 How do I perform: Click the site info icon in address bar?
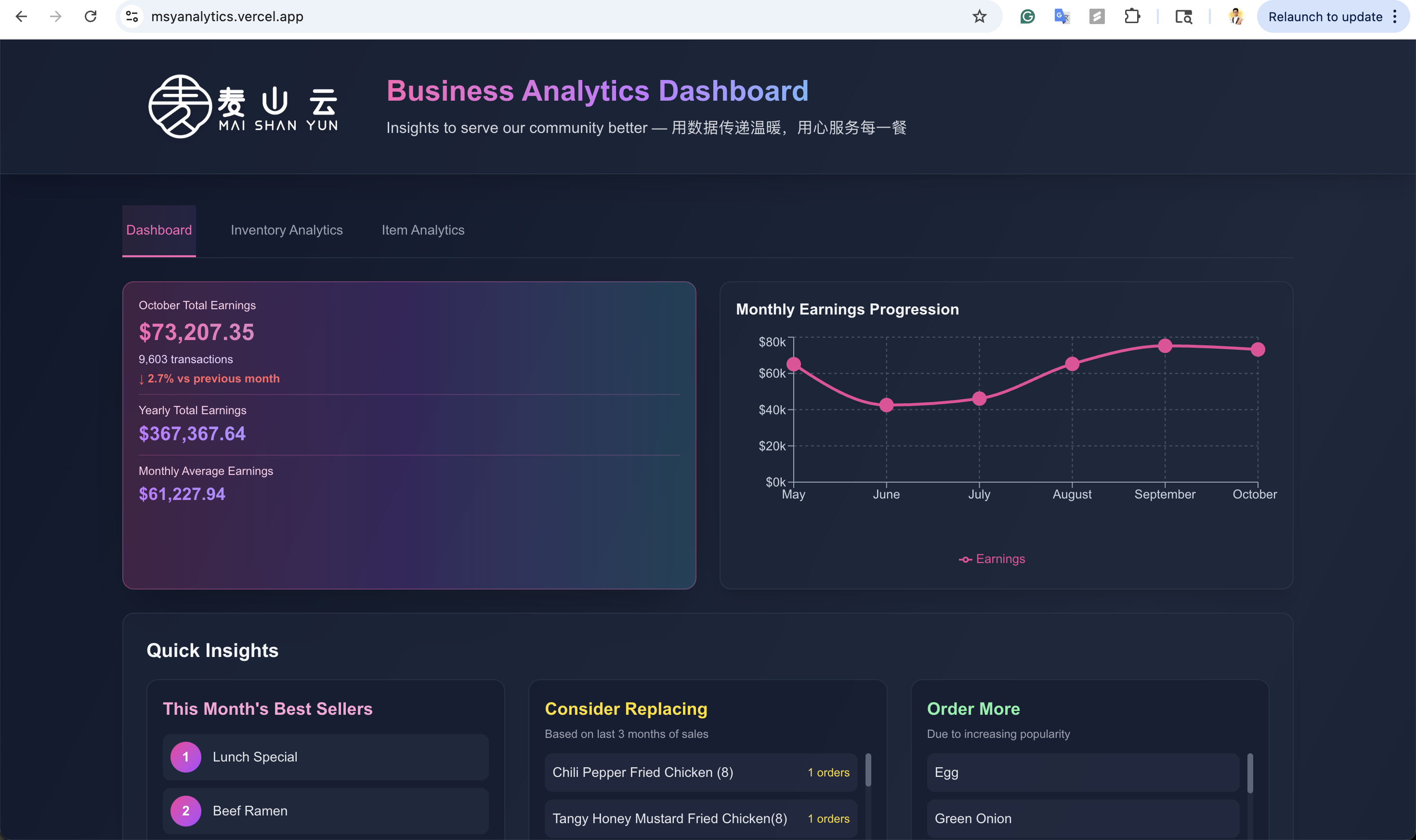click(132, 16)
